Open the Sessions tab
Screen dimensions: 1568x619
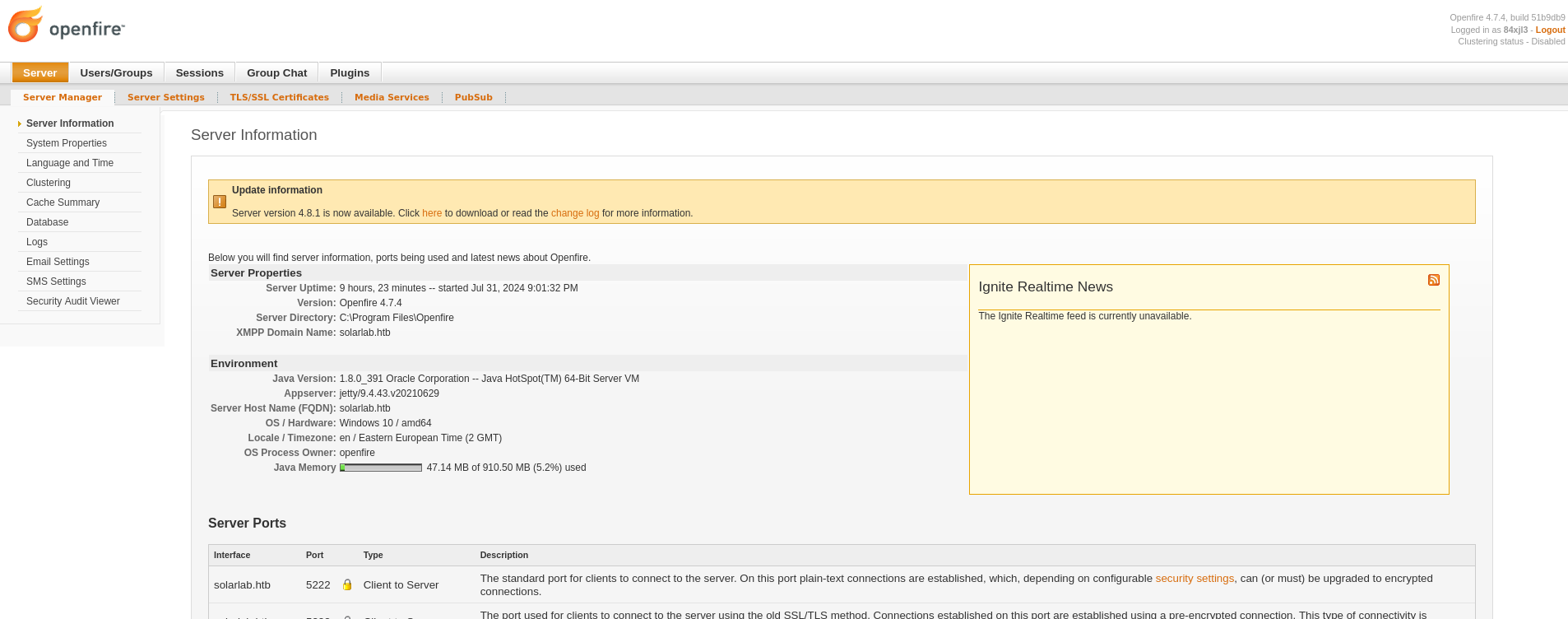pyautogui.click(x=200, y=72)
